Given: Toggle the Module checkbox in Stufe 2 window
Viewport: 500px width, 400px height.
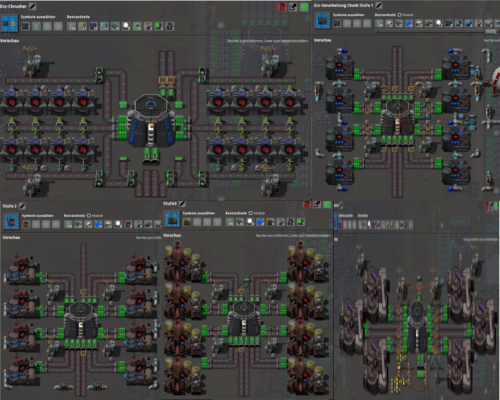Looking at the screenshot, I should tap(89, 216).
